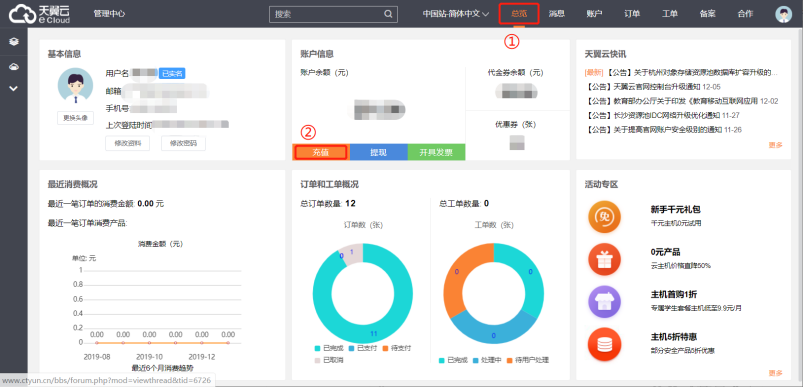Click the 提现 withdraw button

378,152
